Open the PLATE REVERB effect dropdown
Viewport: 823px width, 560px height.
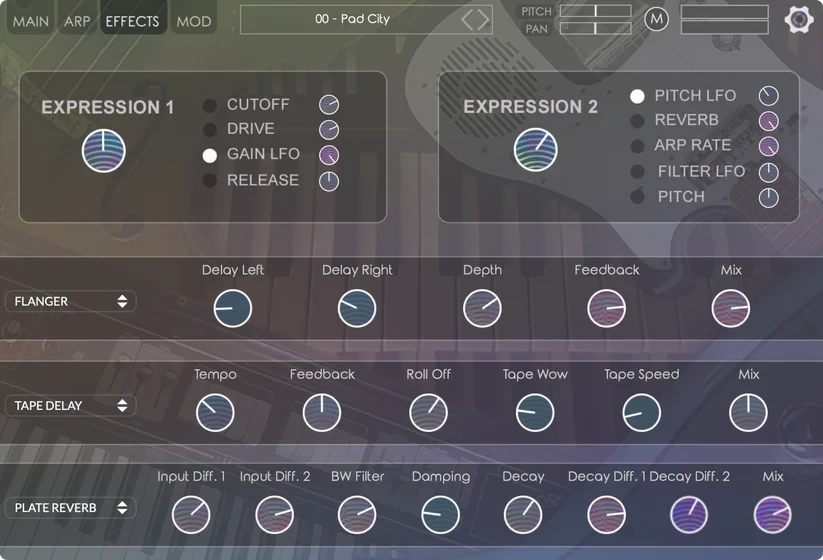pyautogui.click(x=70, y=508)
